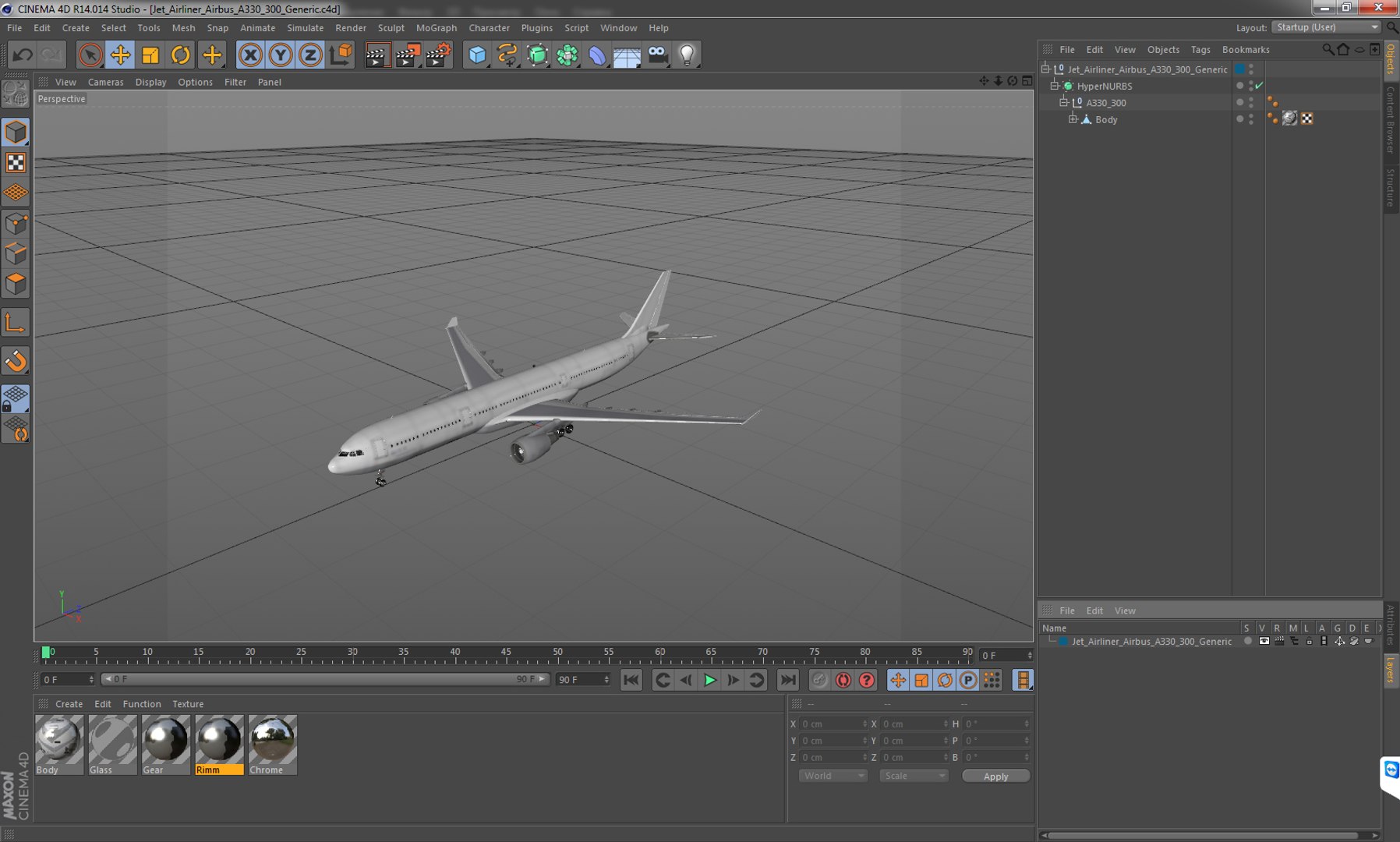Toggle Y axis lock

coord(281,55)
